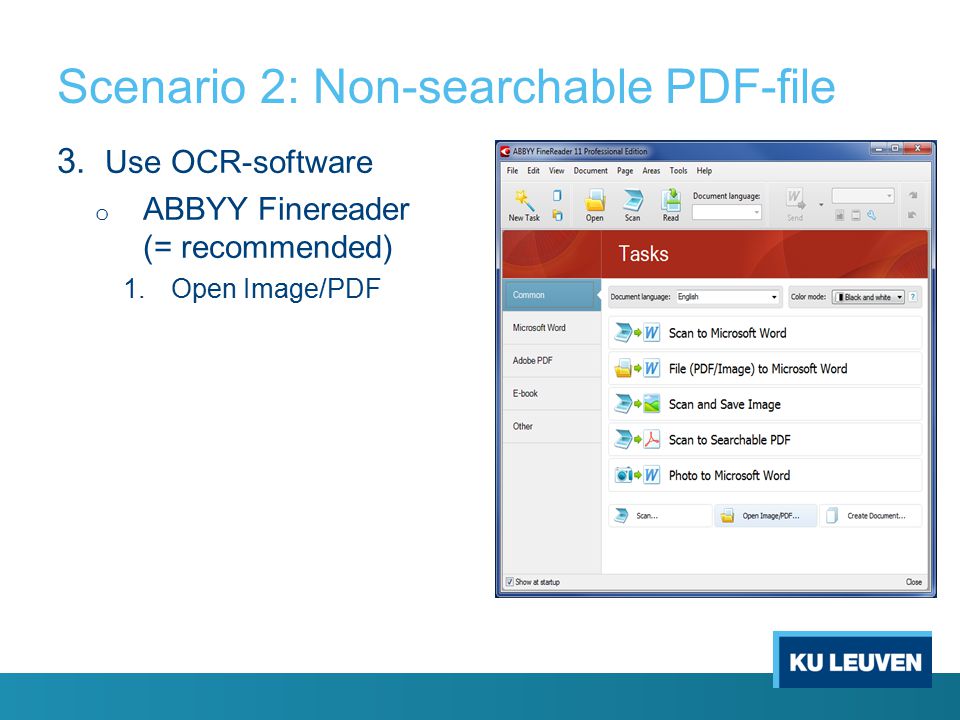Click the Scan toolbar icon

[632, 200]
